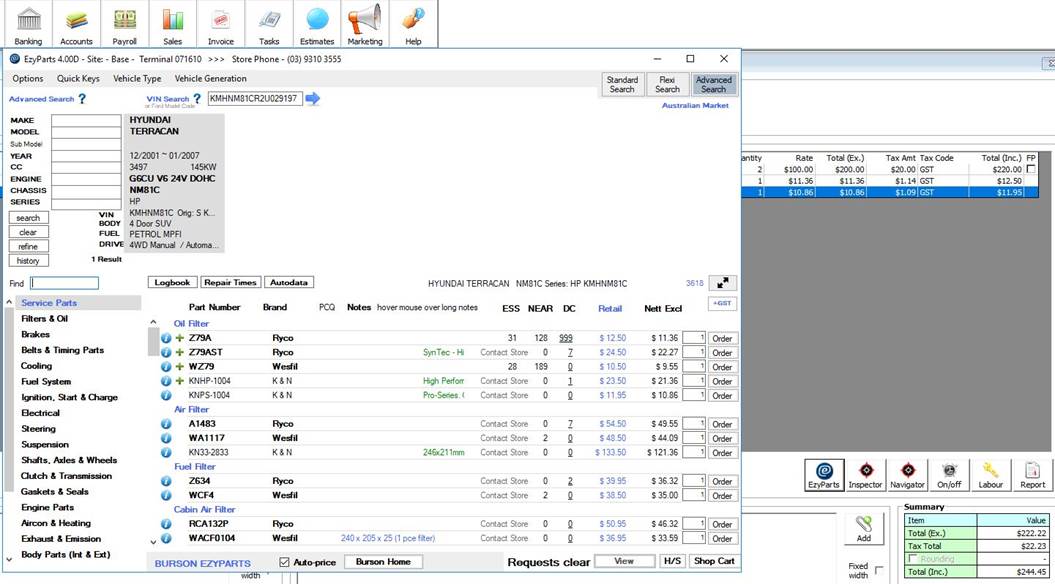Click the MAKE input field
This screenshot has height=584, width=1055.
(86, 120)
